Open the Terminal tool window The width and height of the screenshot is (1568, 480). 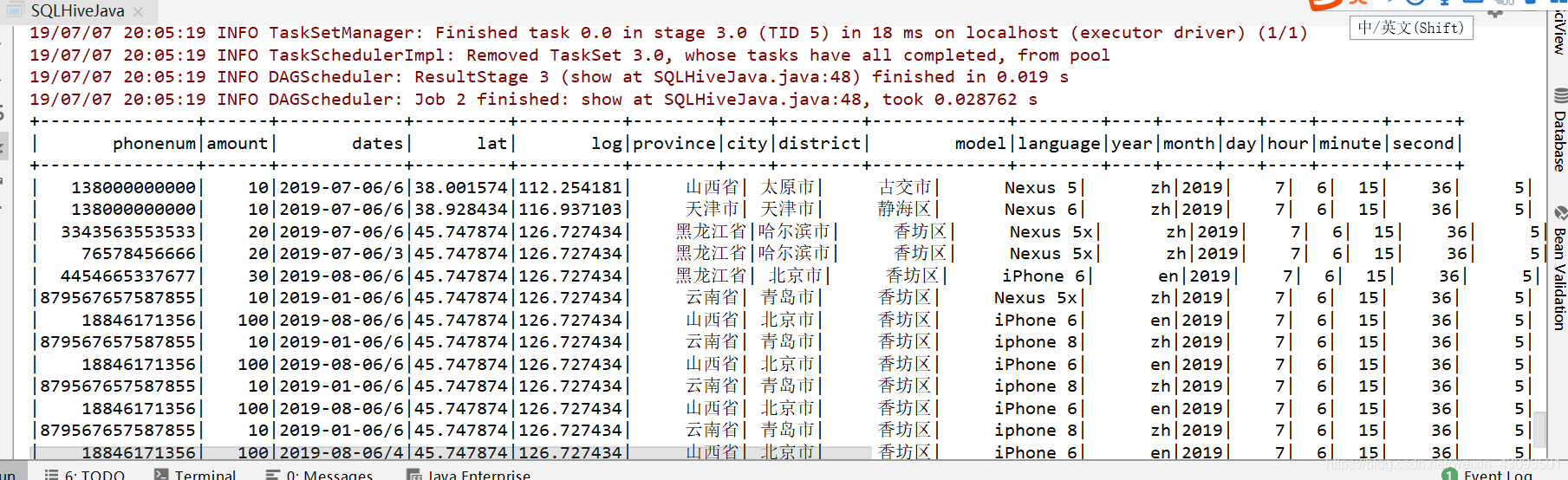pyautogui.click(x=195, y=474)
